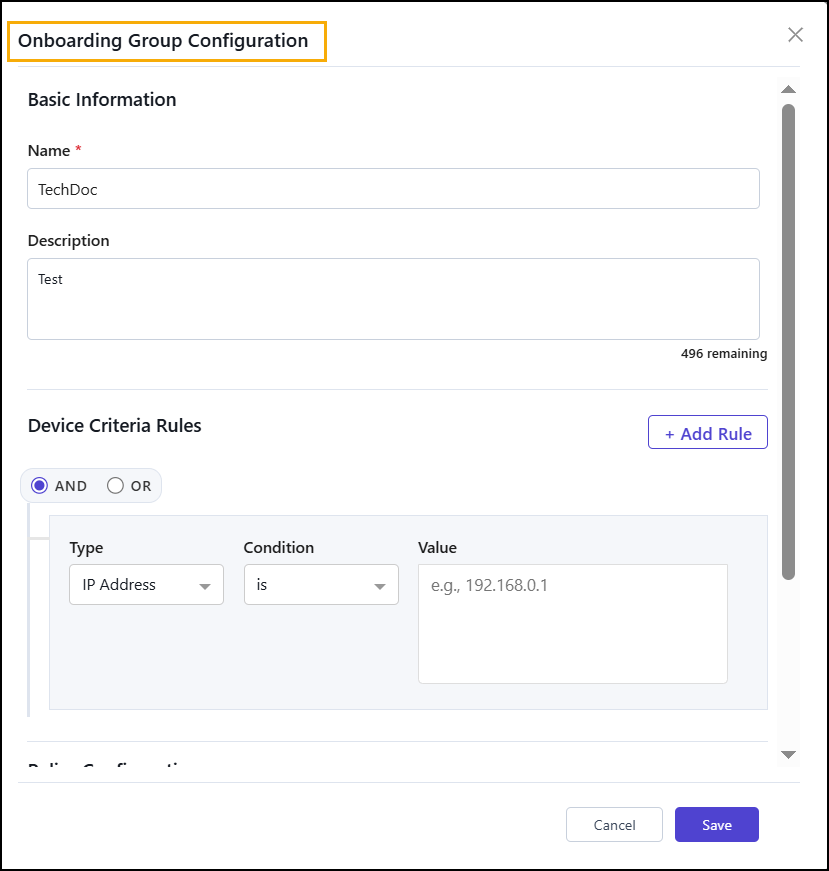Open the Type dropdown showing IP Address
This screenshot has height=871, width=829.
tap(147, 584)
